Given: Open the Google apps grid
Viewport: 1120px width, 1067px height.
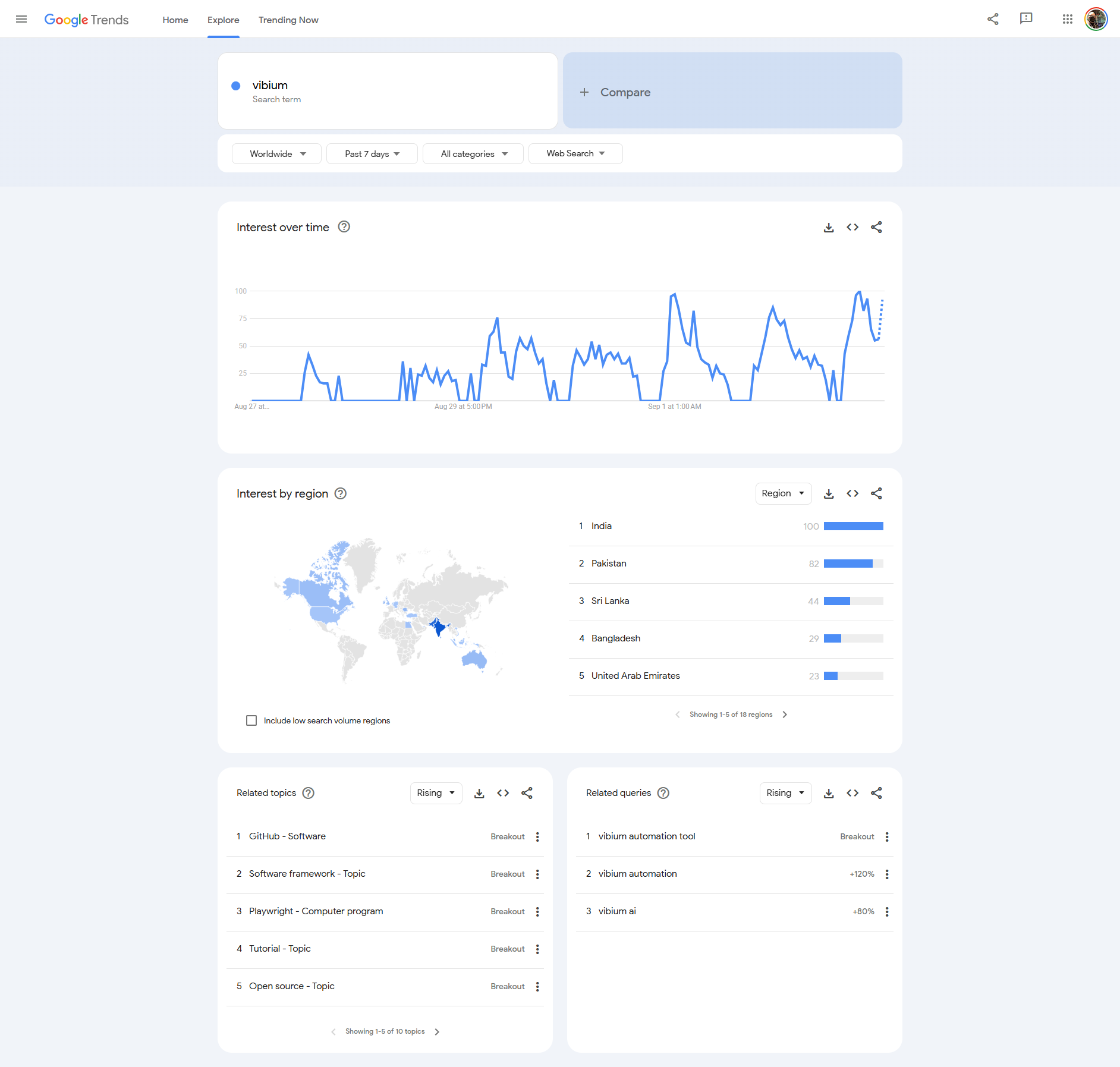Looking at the screenshot, I should pyautogui.click(x=1067, y=19).
